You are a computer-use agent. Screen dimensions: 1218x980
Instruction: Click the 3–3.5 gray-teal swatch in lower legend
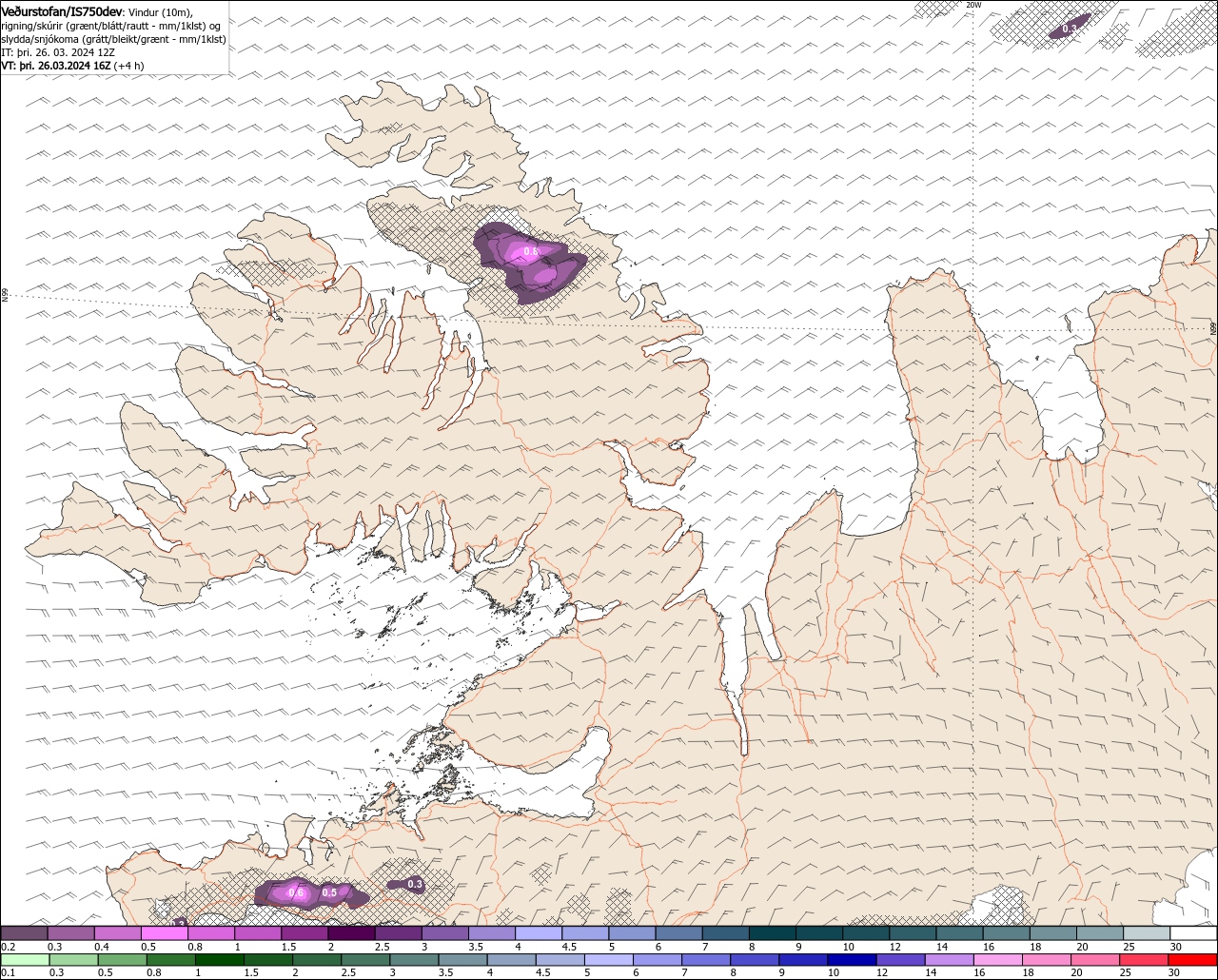(415, 960)
